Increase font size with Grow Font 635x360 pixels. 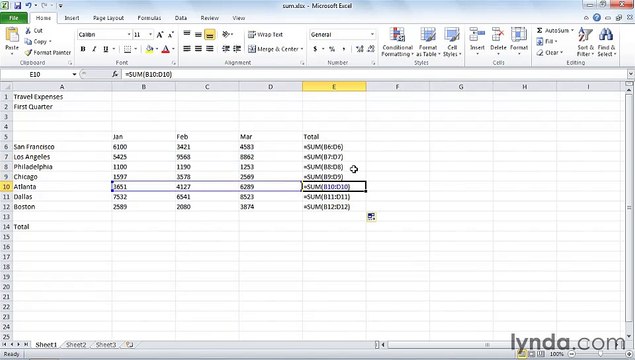[160, 34]
